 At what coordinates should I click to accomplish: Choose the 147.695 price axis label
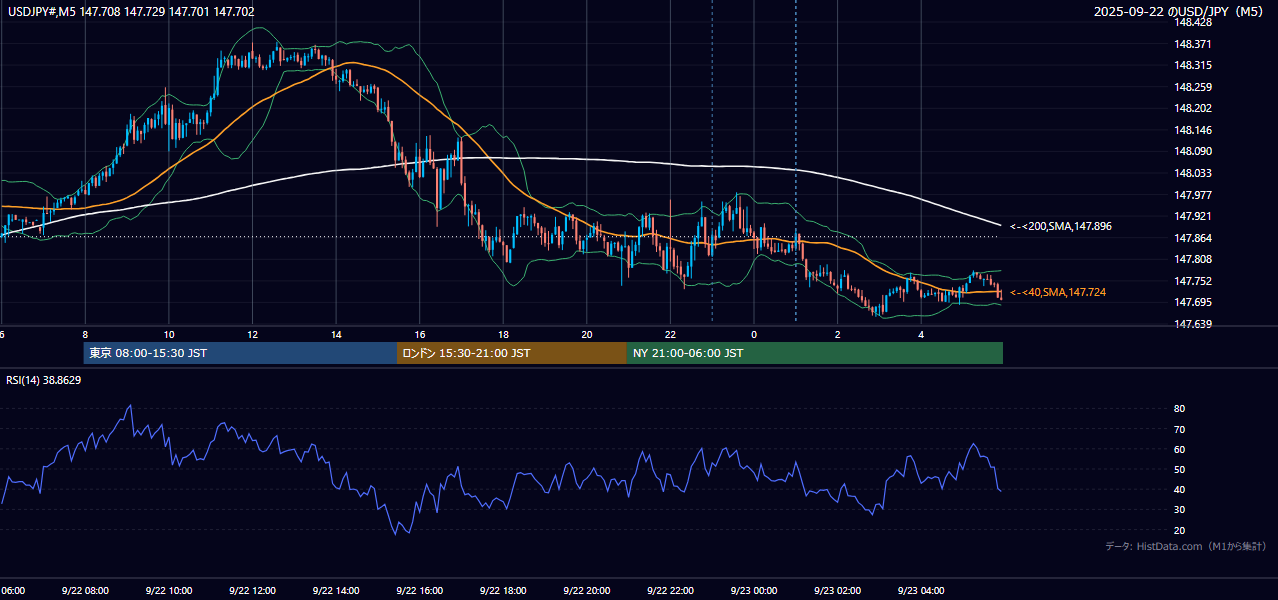[x=1194, y=302]
